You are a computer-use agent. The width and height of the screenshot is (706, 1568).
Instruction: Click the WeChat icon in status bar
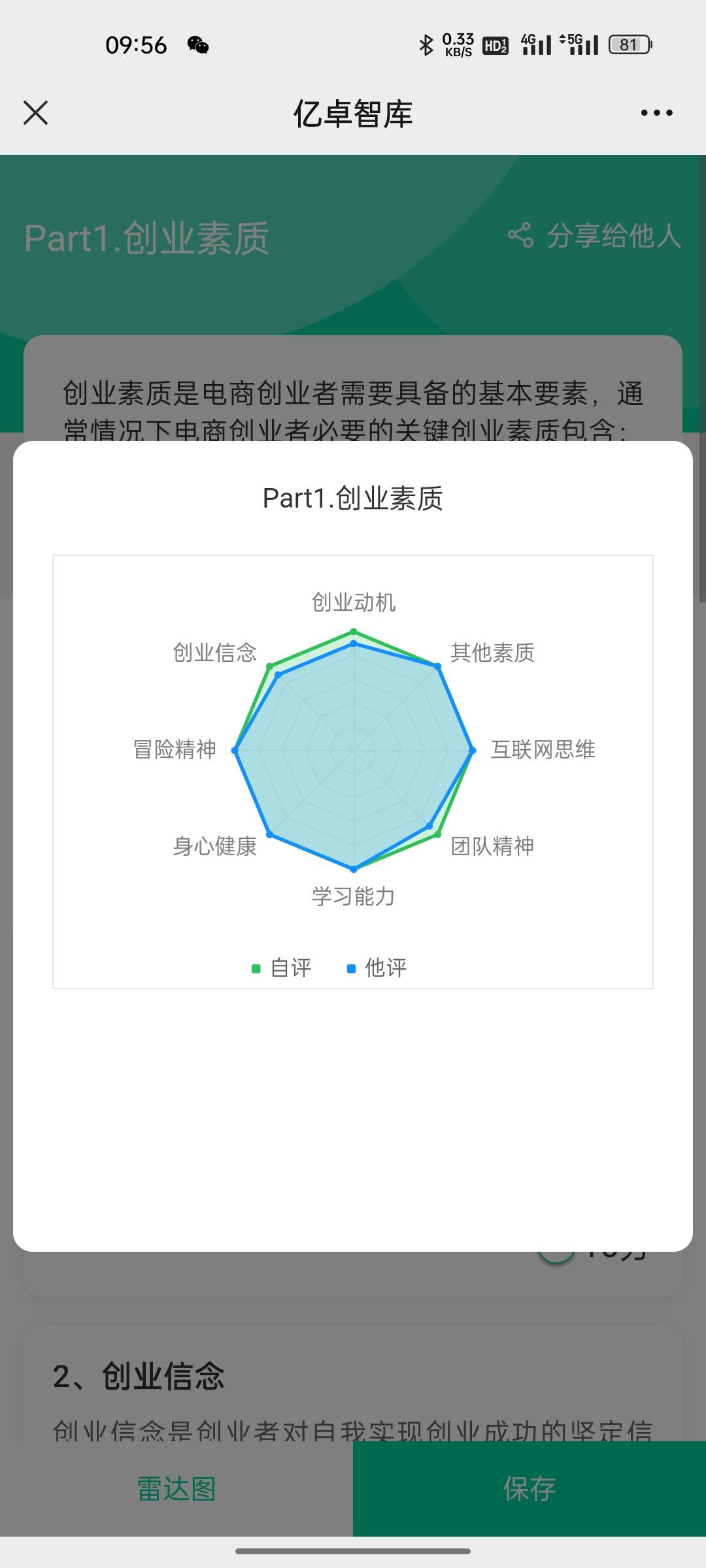pos(198,44)
